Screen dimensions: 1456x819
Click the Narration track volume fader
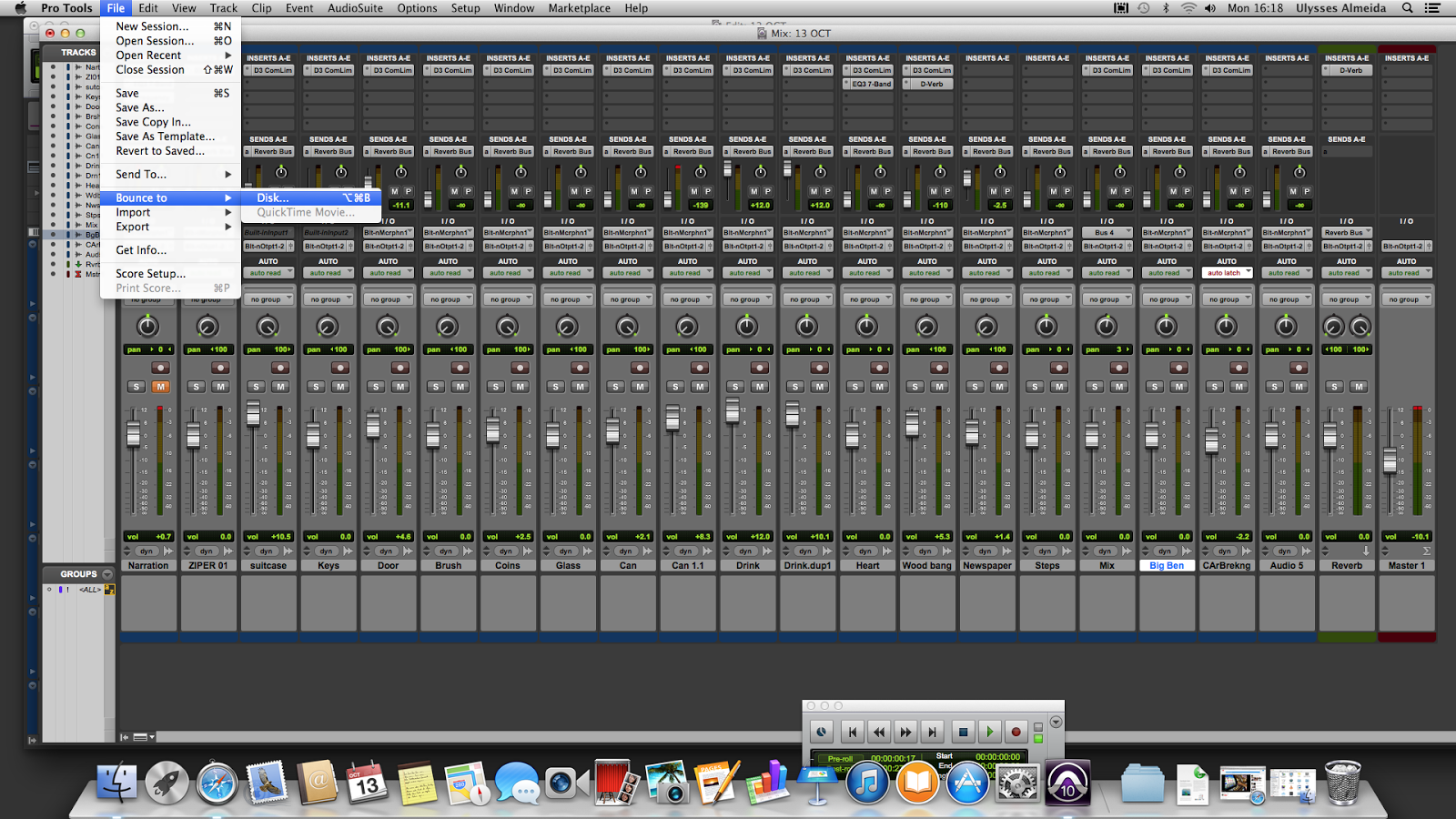[x=134, y=435]
